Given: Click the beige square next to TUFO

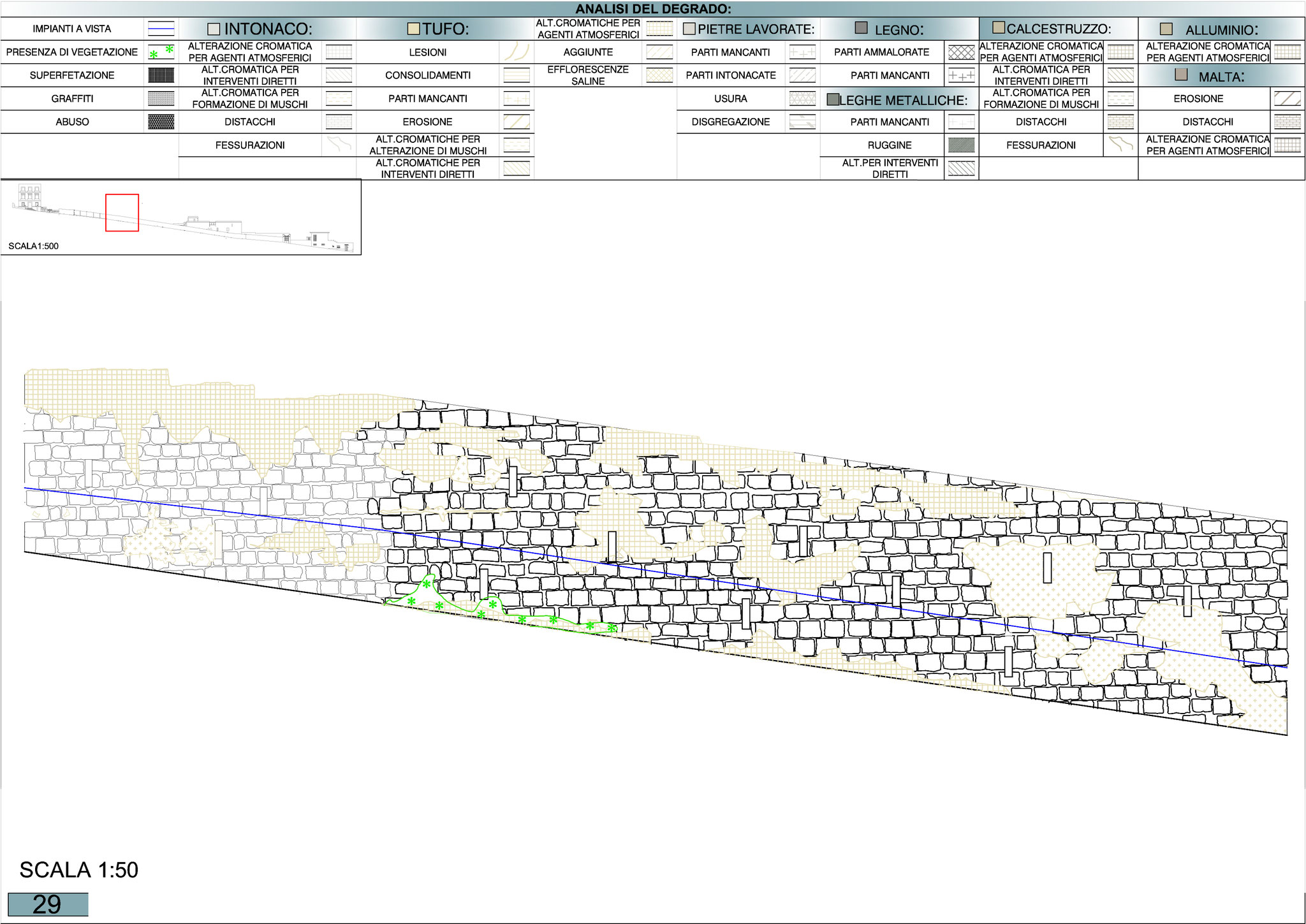Looking at the screenshot, I should click(x=413, y=29).
